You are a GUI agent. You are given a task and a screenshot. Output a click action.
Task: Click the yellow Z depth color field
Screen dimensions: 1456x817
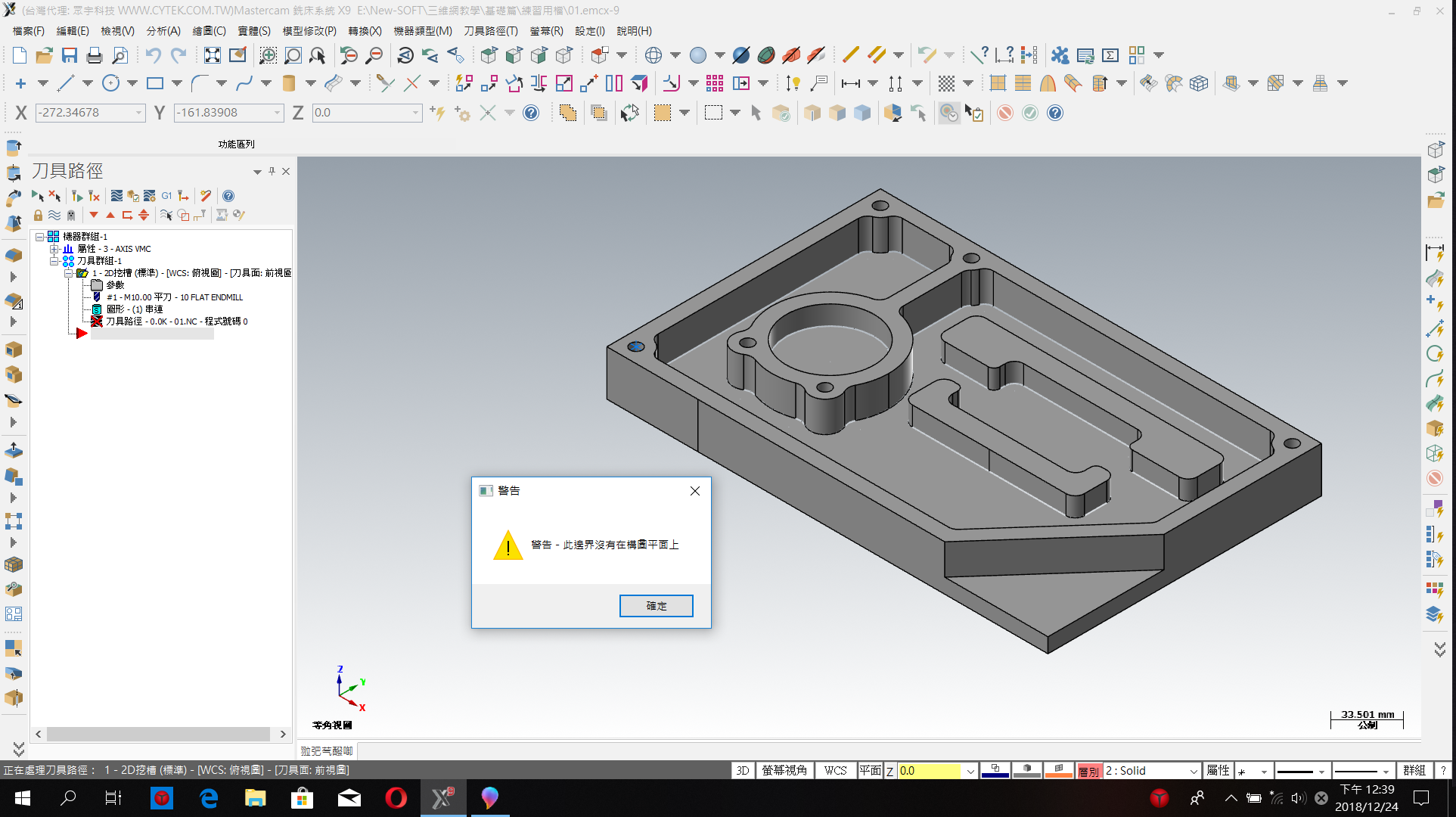pyautogui.click(x=929, y=771)
